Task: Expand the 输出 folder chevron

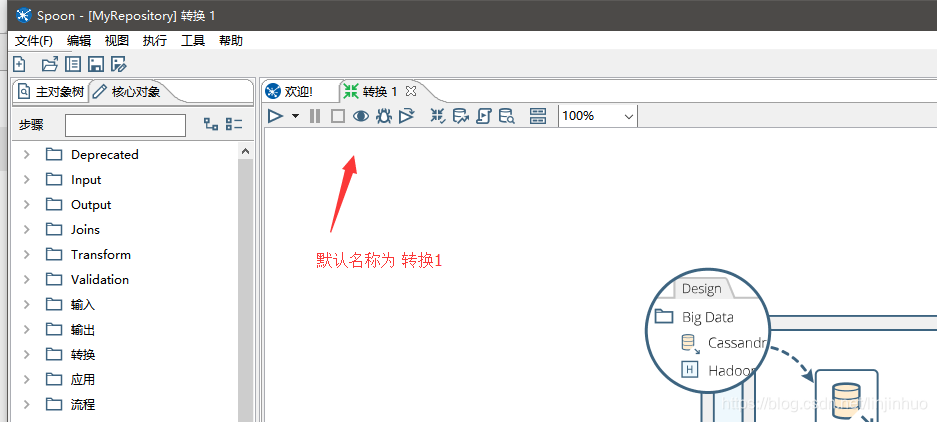Action: [x=26, y=329]
